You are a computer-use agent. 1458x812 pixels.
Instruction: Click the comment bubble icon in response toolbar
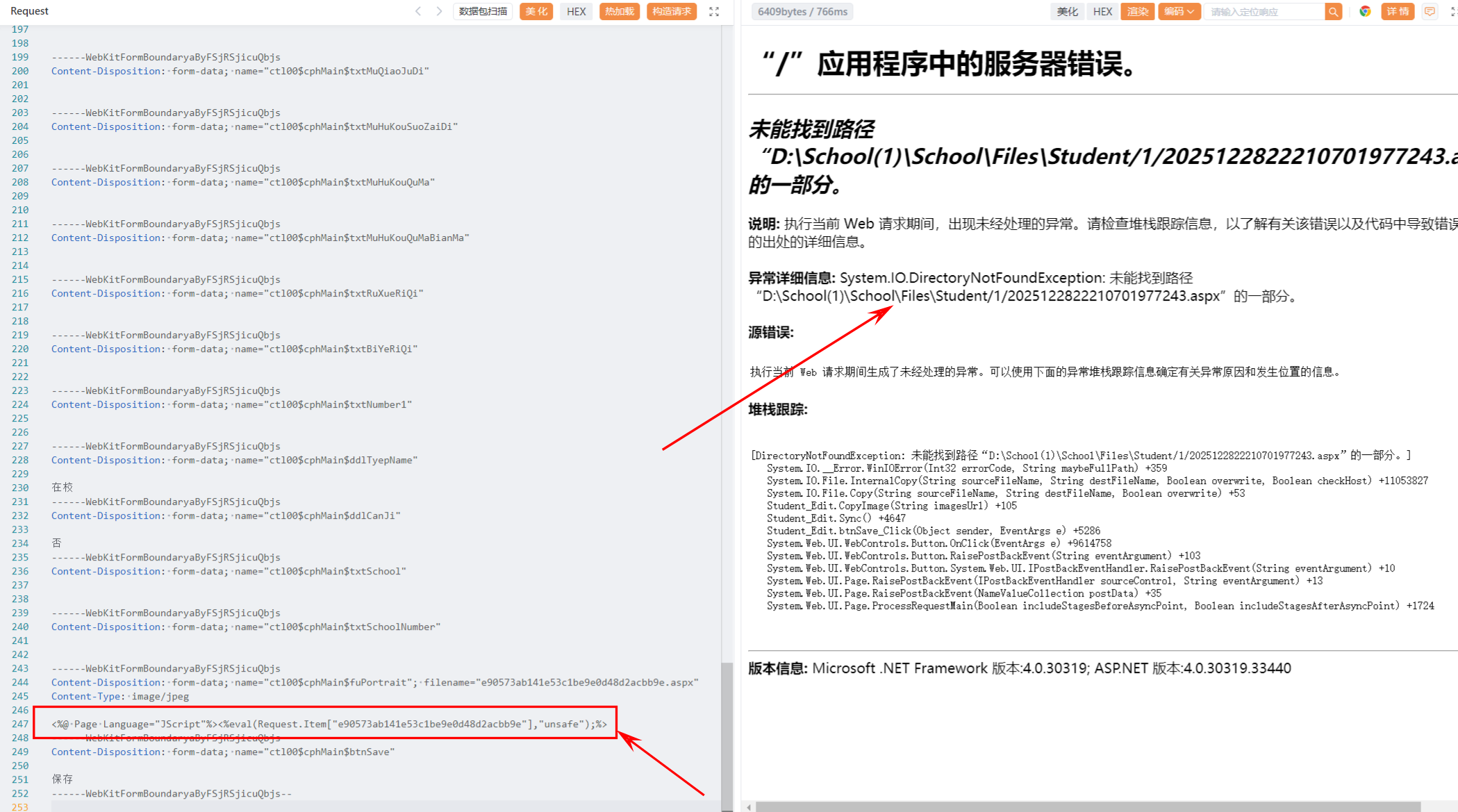click(x=1430, y=12)
